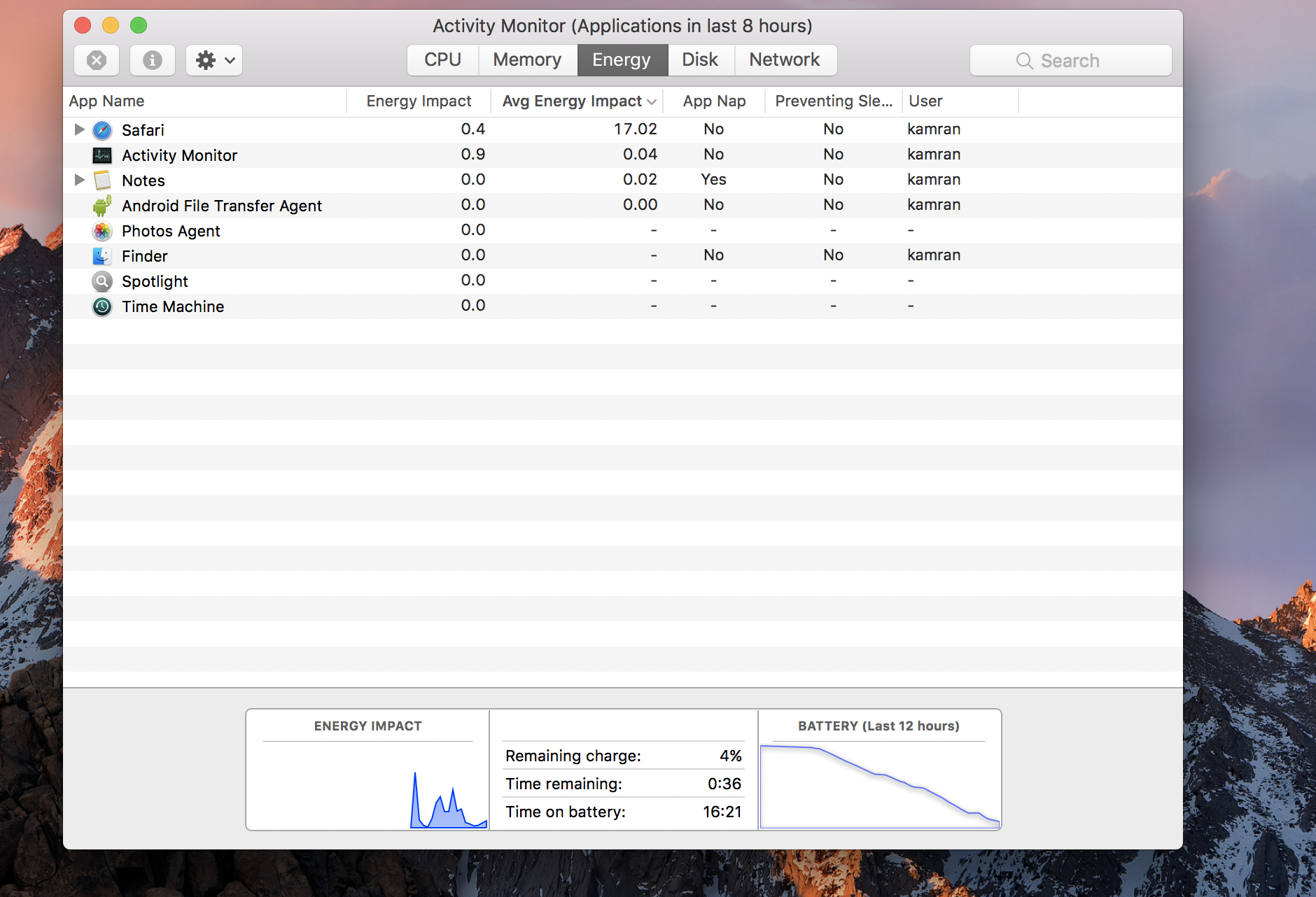Click the Remaining charge 4% value
The height and width of the screenshot is (897, 1316).
(731, 756)
